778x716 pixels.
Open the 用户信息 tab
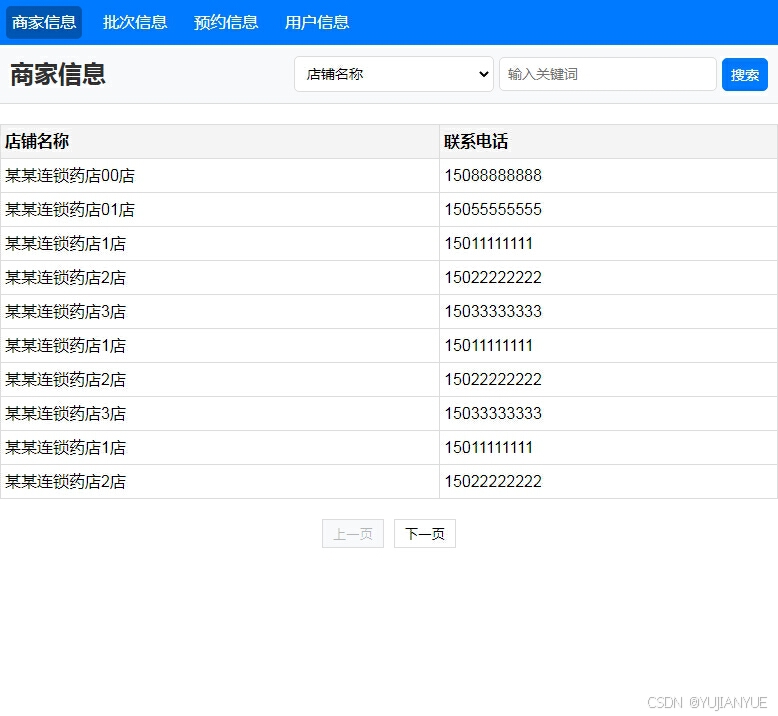click(317, 22)
